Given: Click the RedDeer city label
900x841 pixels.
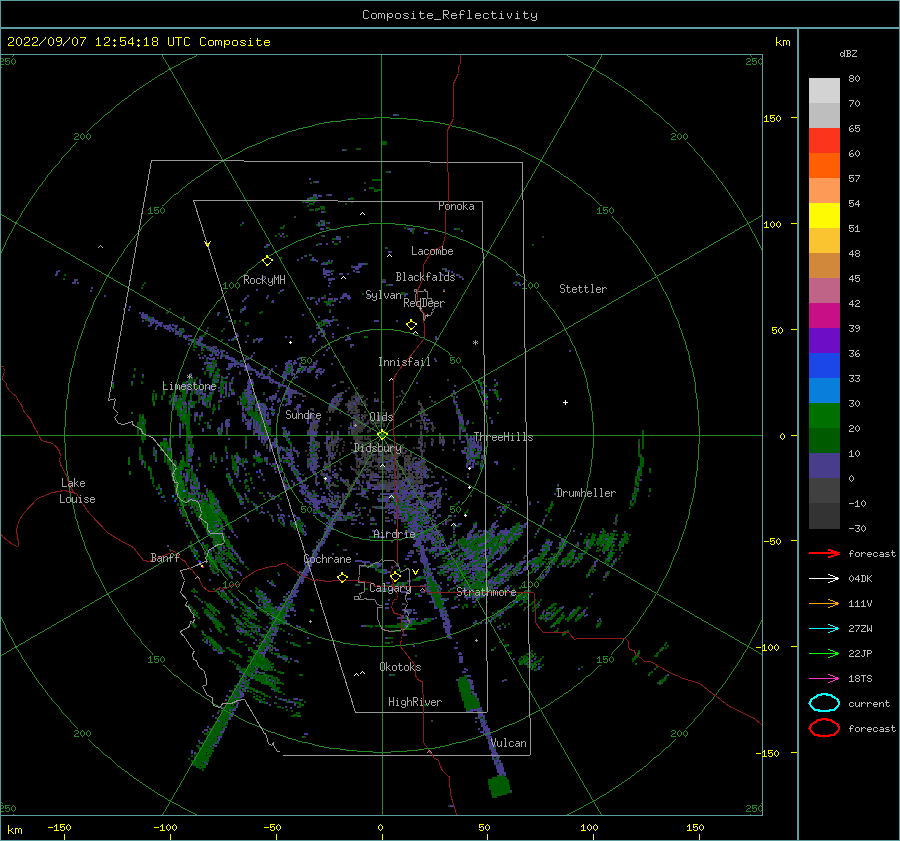Looking at the screenshot, I should (424, 303).
